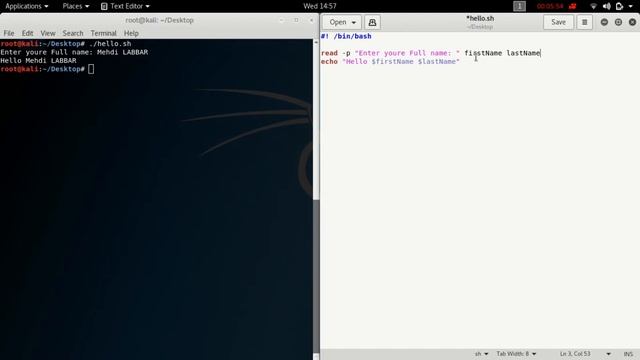The width and height of the screenshot is (640, 360).
Task: Click $firstName in the echo line
Action: (392, 62)
